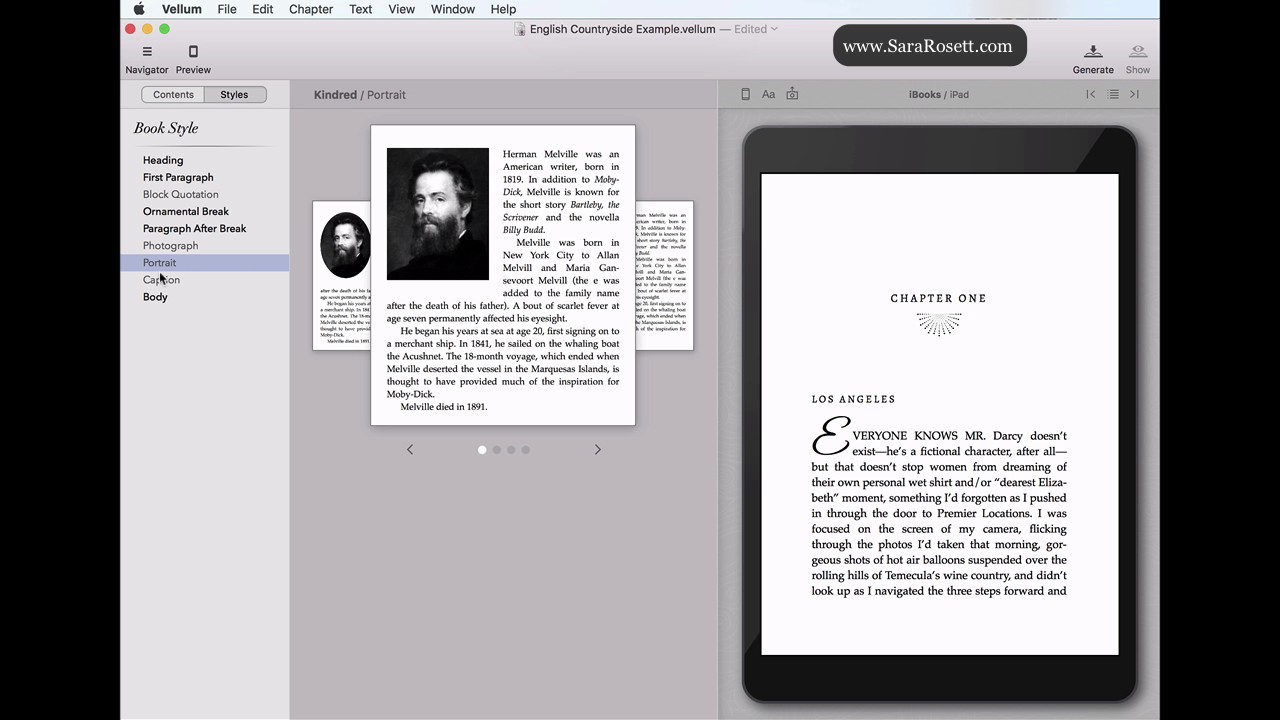Select the Portrait style row
1280x720 pixels.
tap(205, 262)
